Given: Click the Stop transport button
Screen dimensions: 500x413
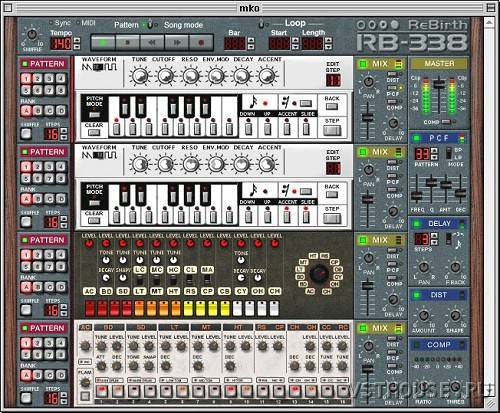Looking at the screenshot, I should [x=127, y=42].
